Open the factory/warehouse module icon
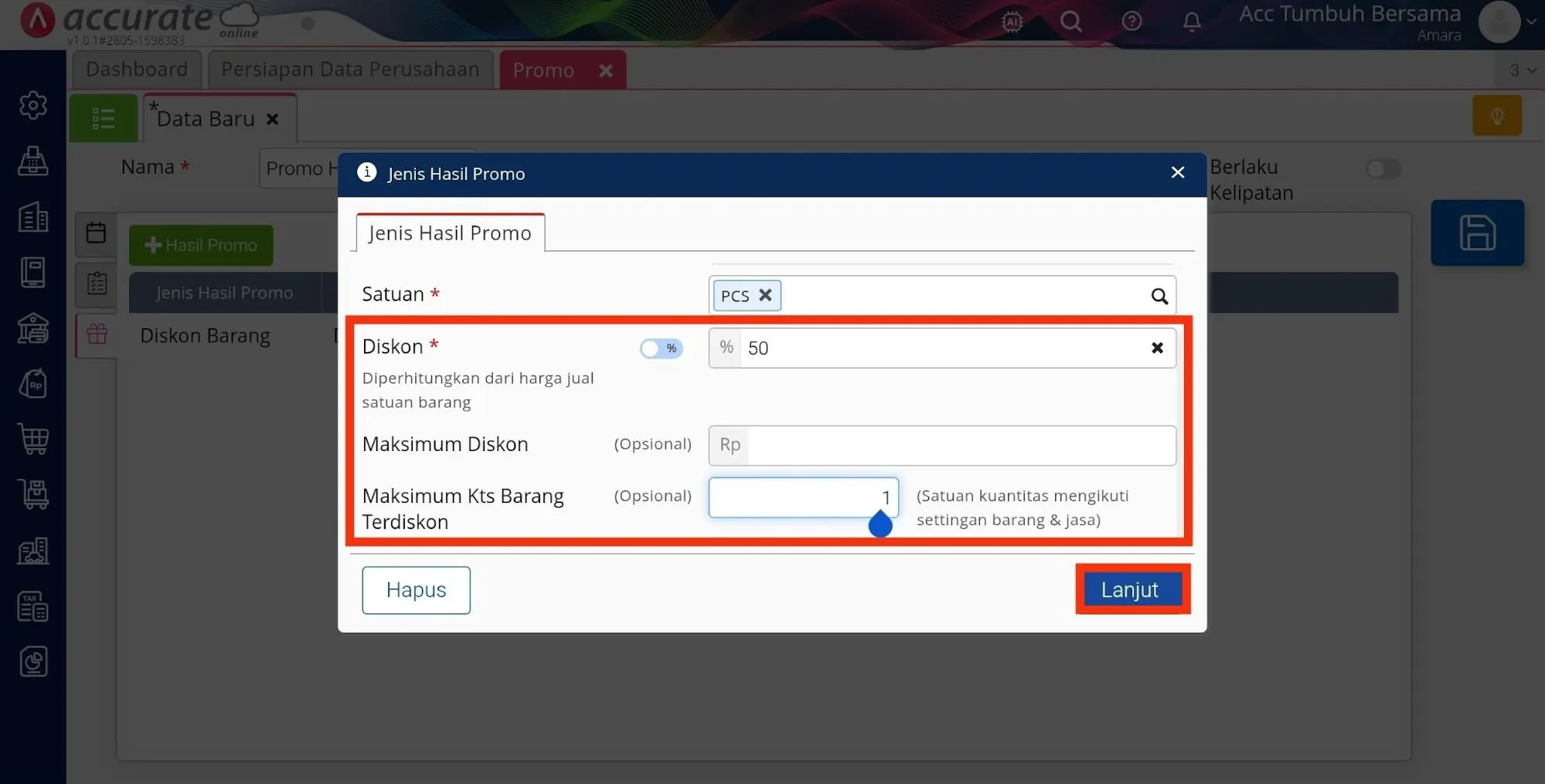Viewport: 1545px width, 784px height. 32,551
